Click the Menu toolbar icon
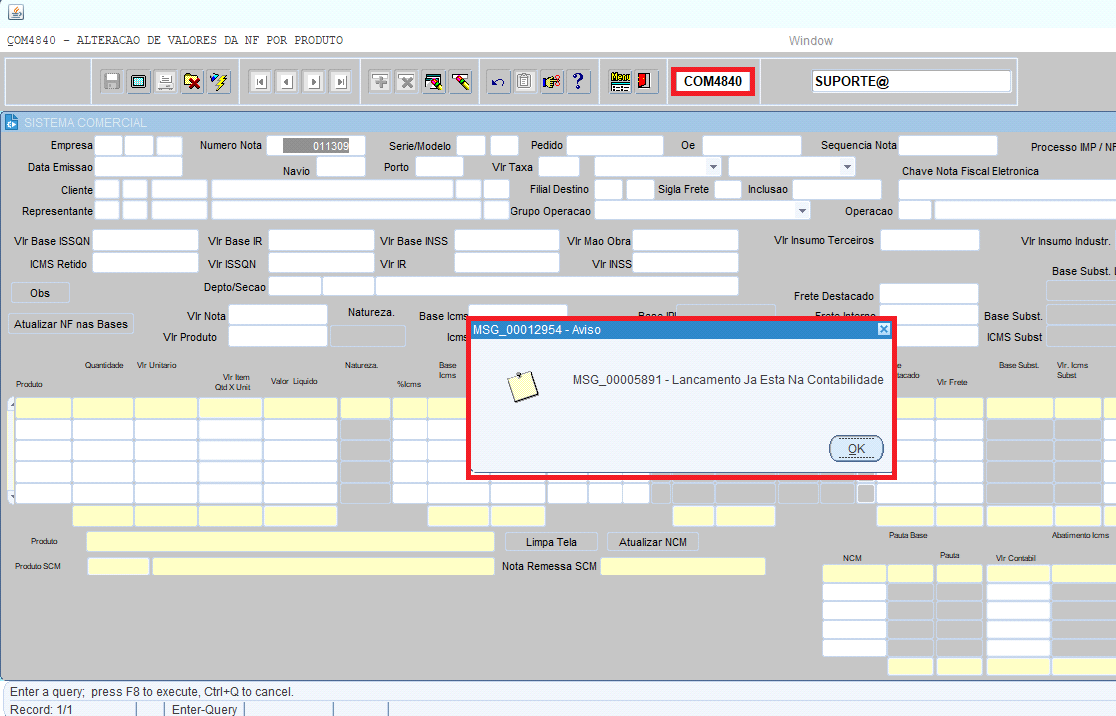1116x716 pixels. [620, 82]
